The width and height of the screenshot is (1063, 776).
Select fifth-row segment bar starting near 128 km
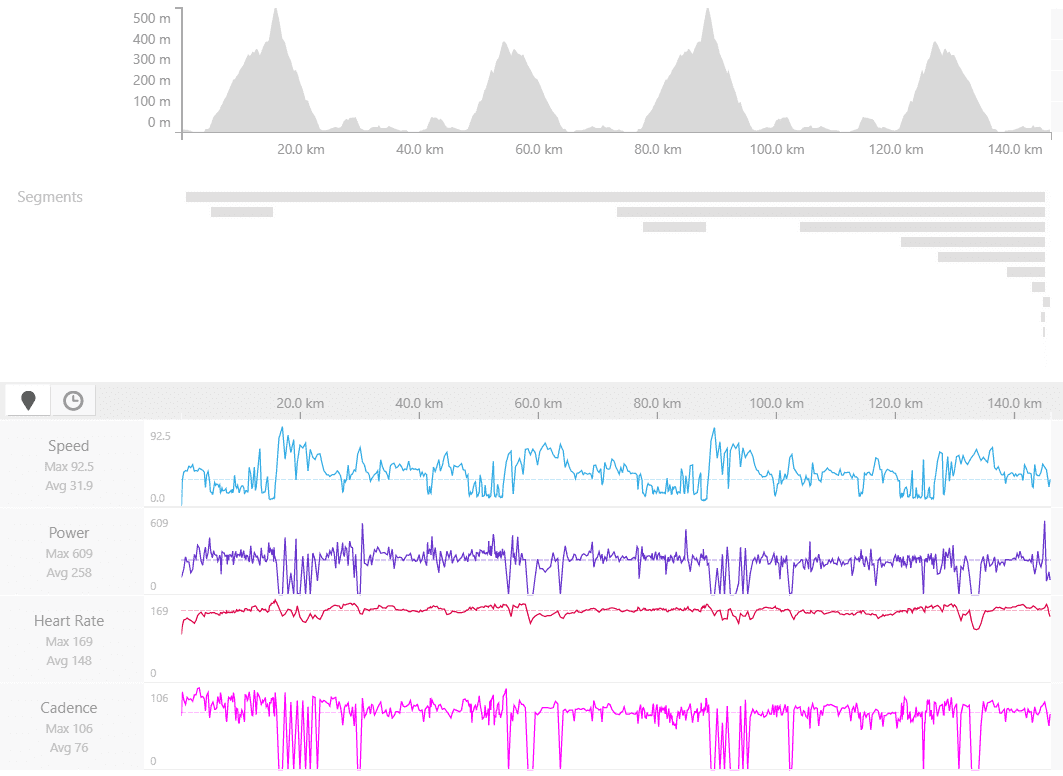point(990,257)
